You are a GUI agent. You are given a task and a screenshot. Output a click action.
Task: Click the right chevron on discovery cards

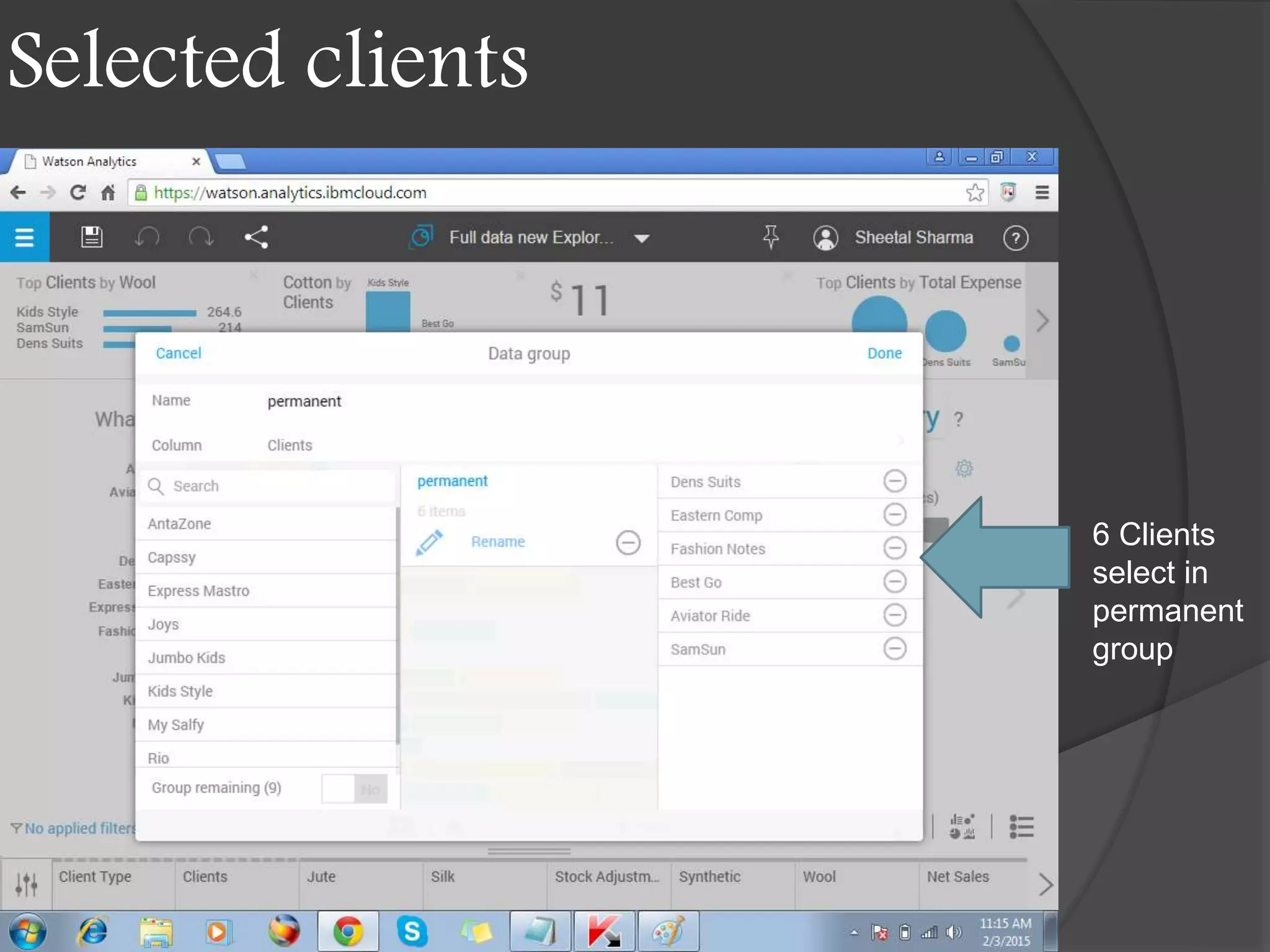pyautogui.click(x=1042, y=321)
